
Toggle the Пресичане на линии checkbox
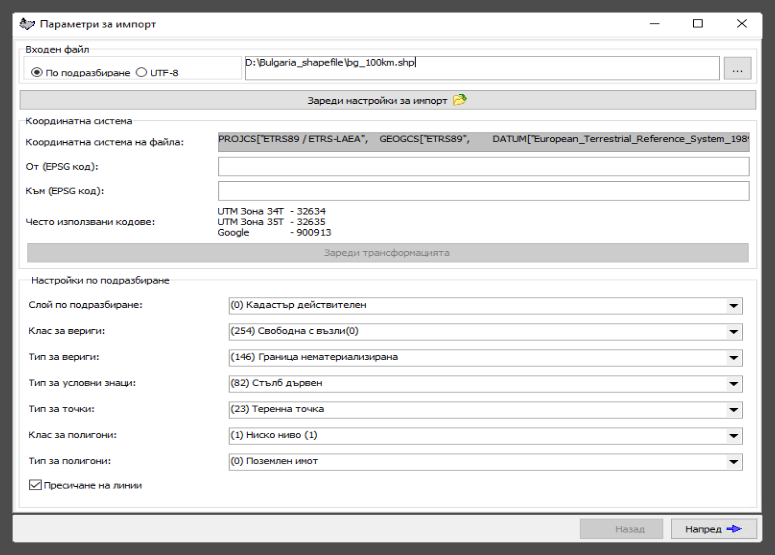[x=36, y=485]
